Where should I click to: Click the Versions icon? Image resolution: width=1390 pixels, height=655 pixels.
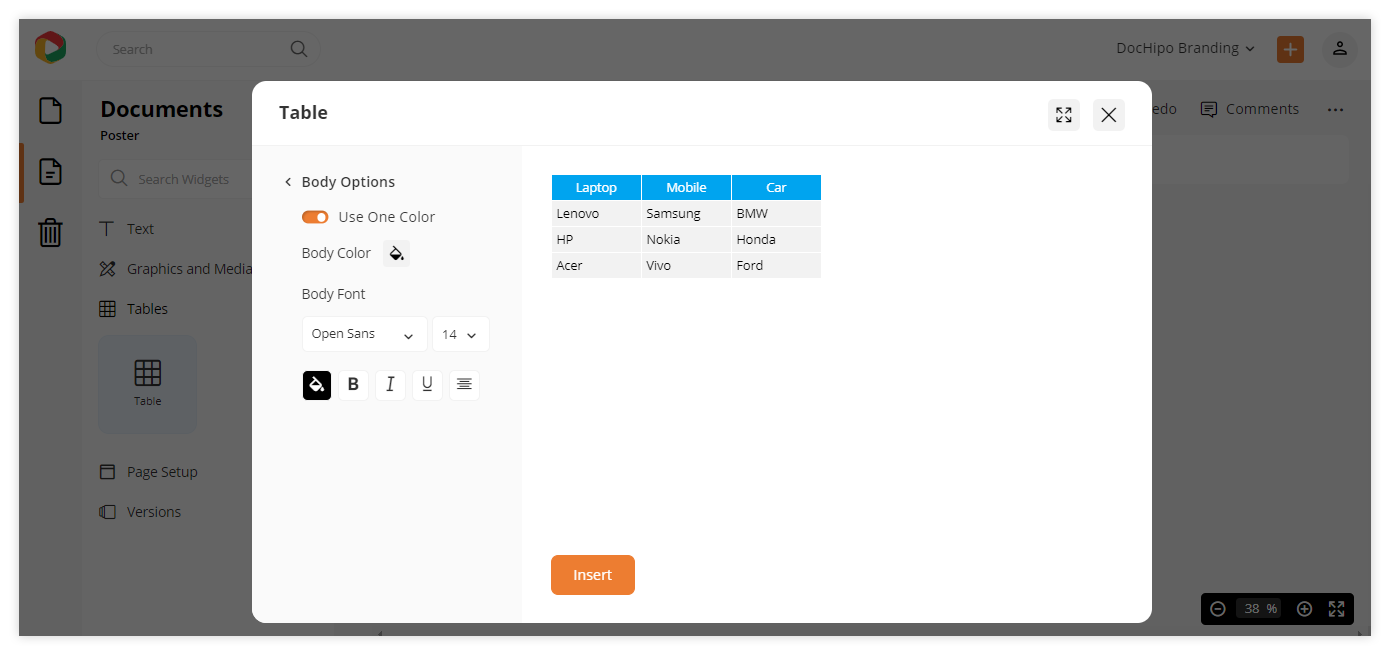107,512
